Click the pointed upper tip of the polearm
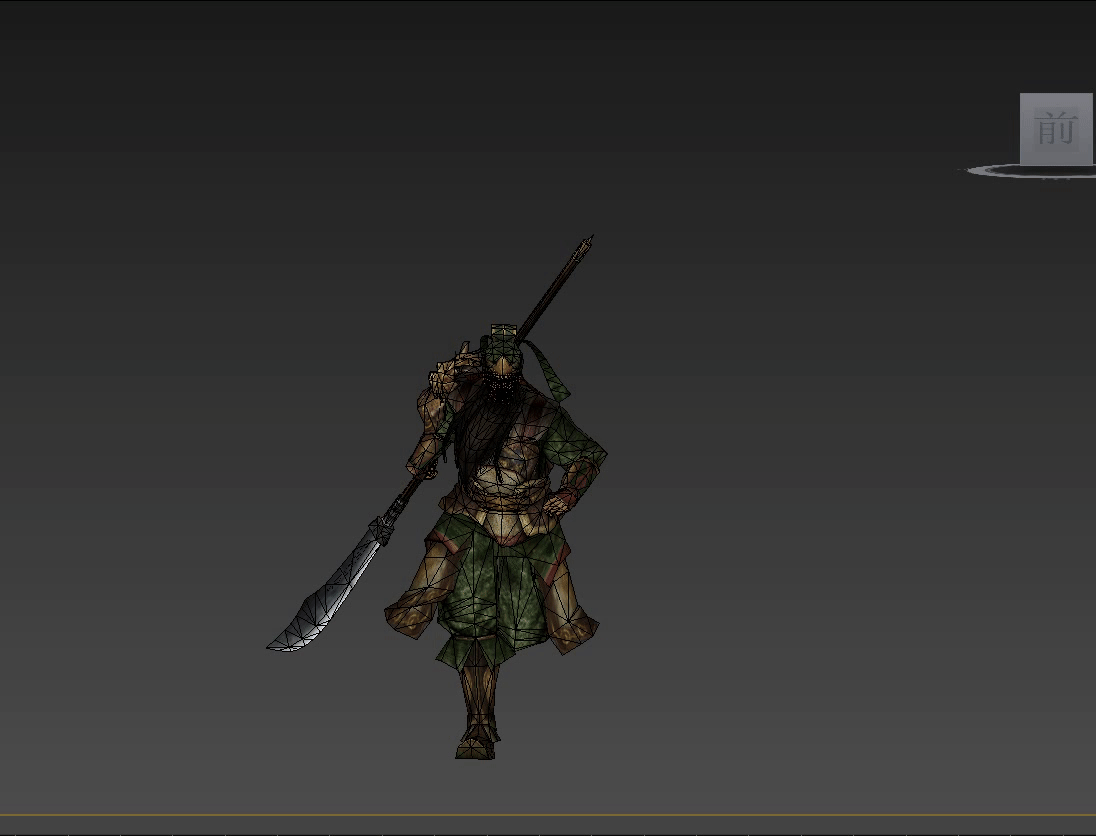1096x836 pixels. [x=588, y=241]
